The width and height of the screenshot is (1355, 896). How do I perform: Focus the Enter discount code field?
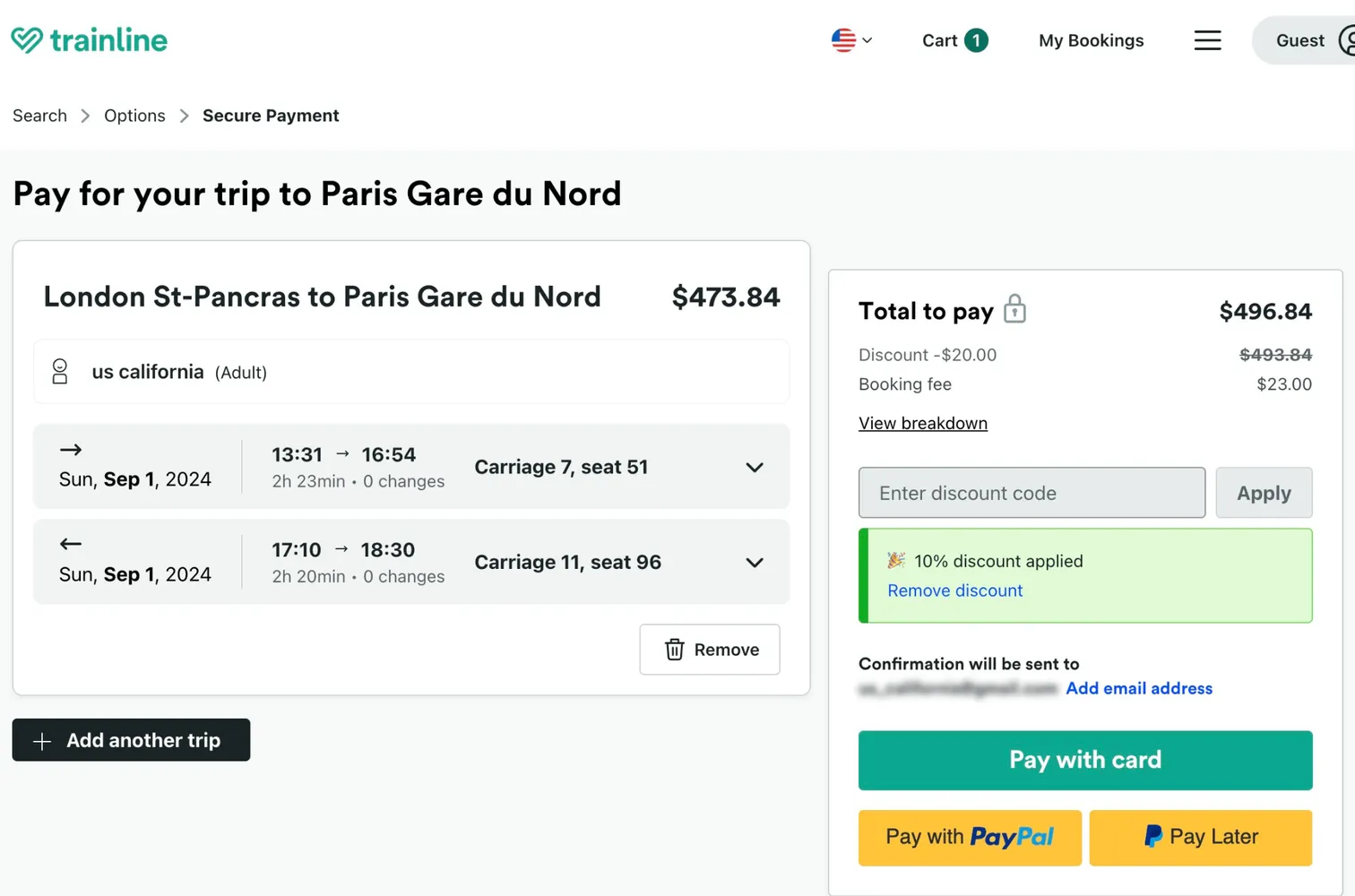tap(1031, 493)
